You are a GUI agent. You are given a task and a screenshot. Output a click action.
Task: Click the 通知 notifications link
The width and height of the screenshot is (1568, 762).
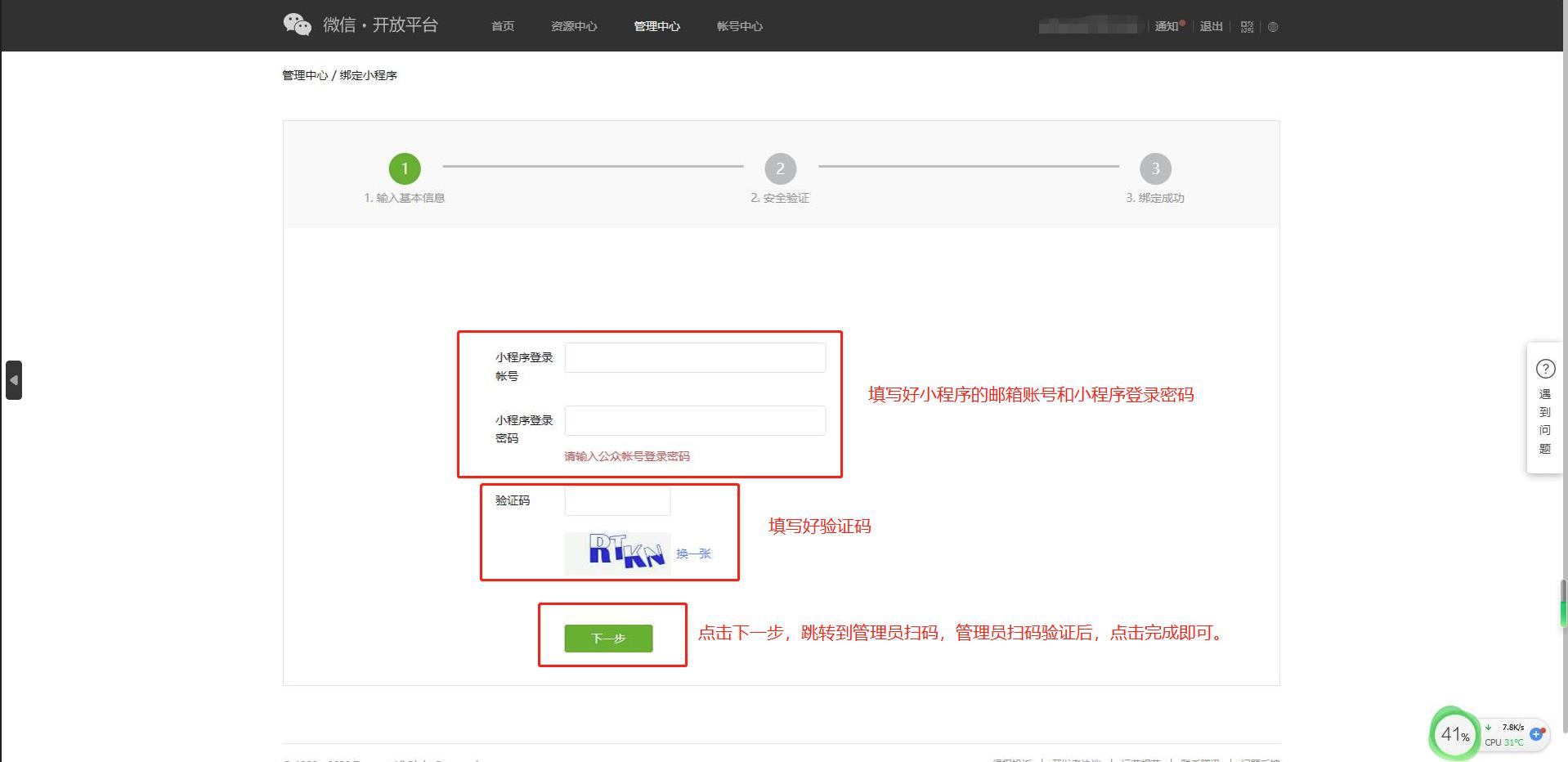tap(1166, 27)
